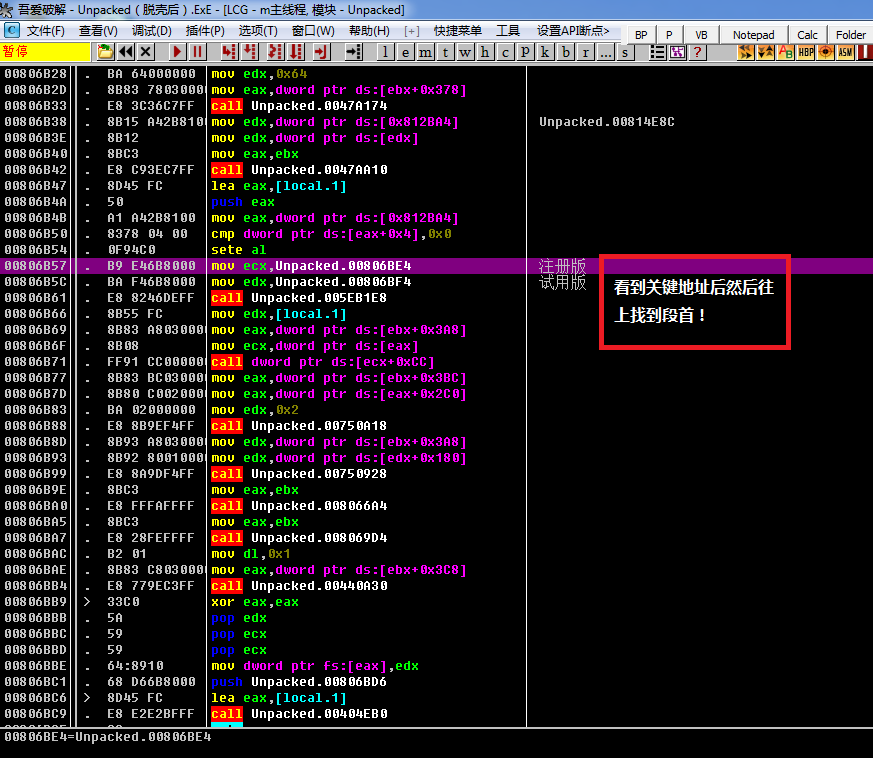Image resolution: width=873 pixels, height=758 pixels.
Task: Open the 插件(P) menu
Action: pyautogui.click(x=205, y=31)
